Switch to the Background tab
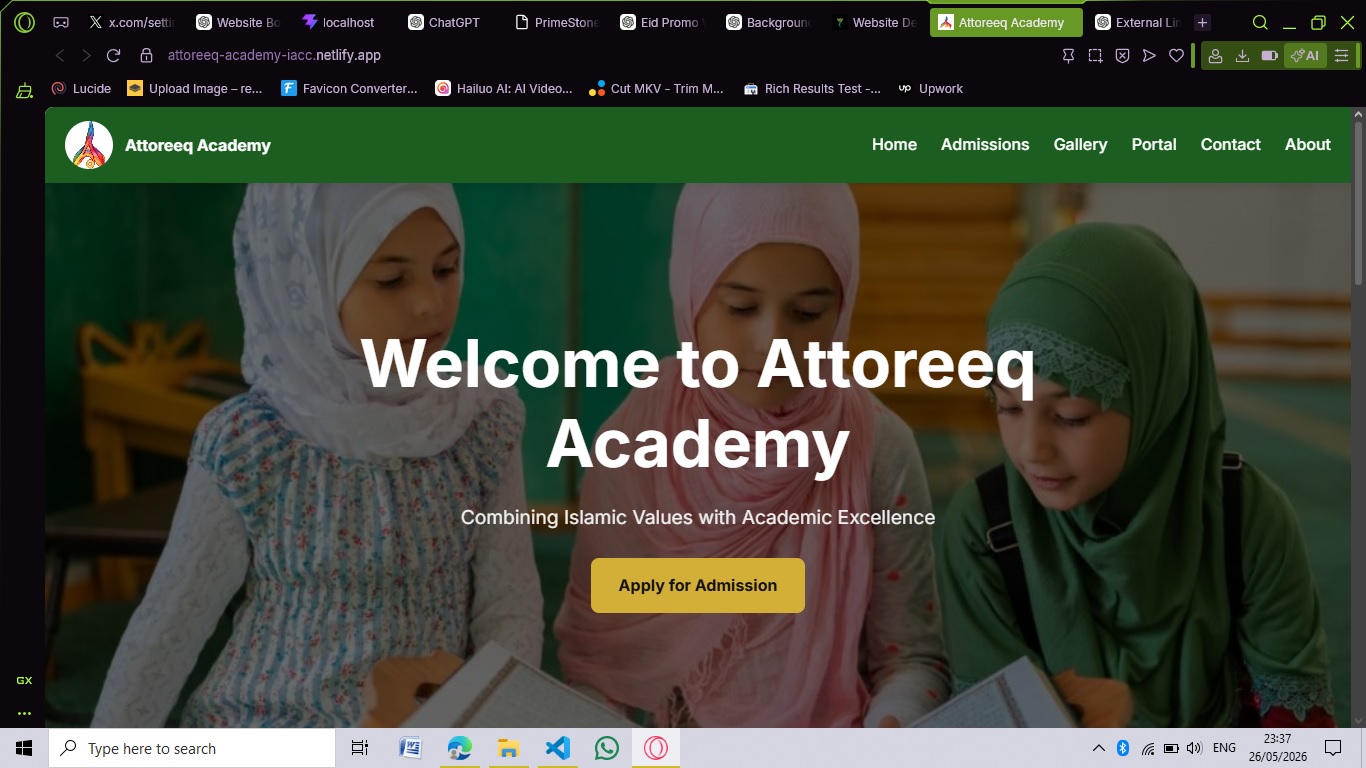The width and height of the screenshot is (1366, 768). tap(767, 22)
